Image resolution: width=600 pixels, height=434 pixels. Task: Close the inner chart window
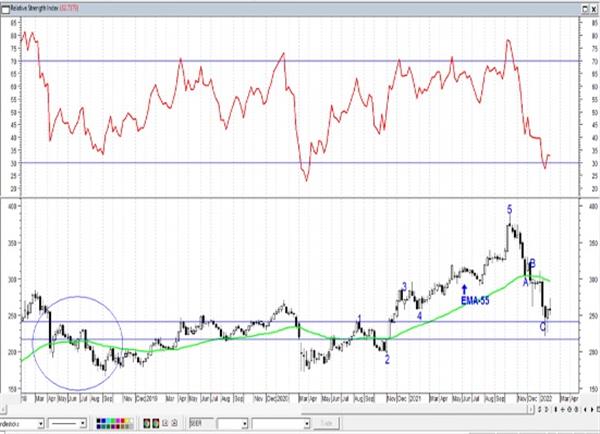click(594, 9)
